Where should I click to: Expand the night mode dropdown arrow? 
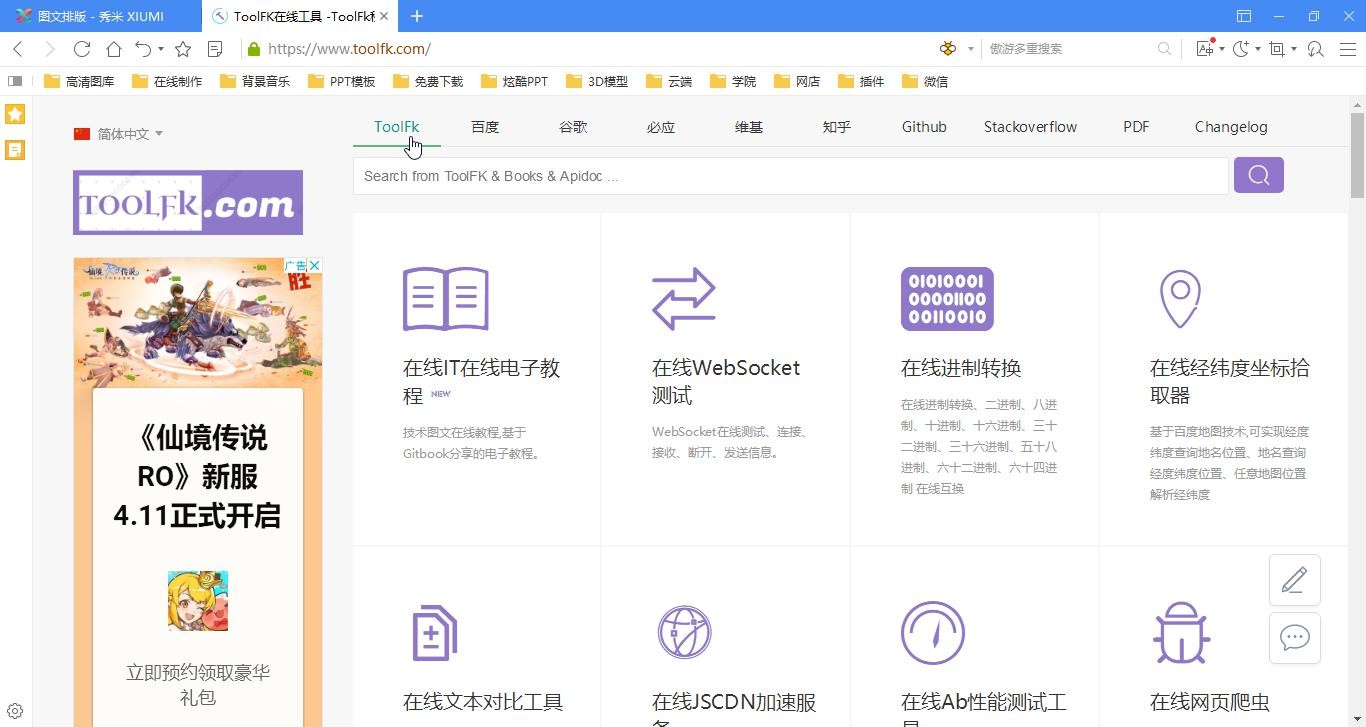[x=1258, y=49]
